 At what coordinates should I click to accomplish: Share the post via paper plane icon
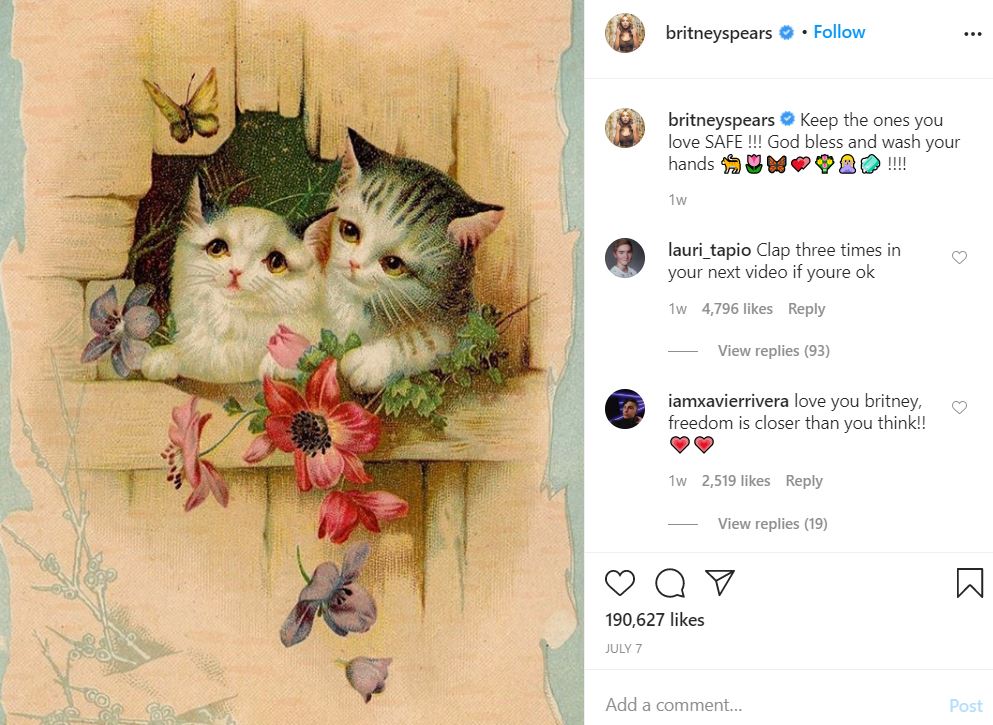tap(720, 583)
